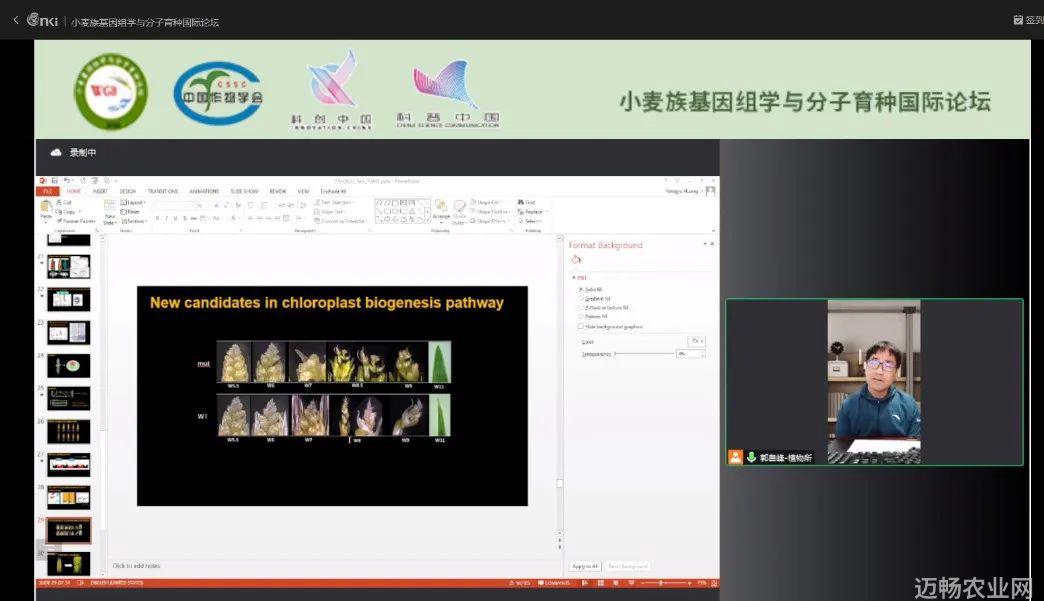1044x601 pixels.
Task: Close the Format Background pane
Action: pyautogui.click(x=712, y=244)
